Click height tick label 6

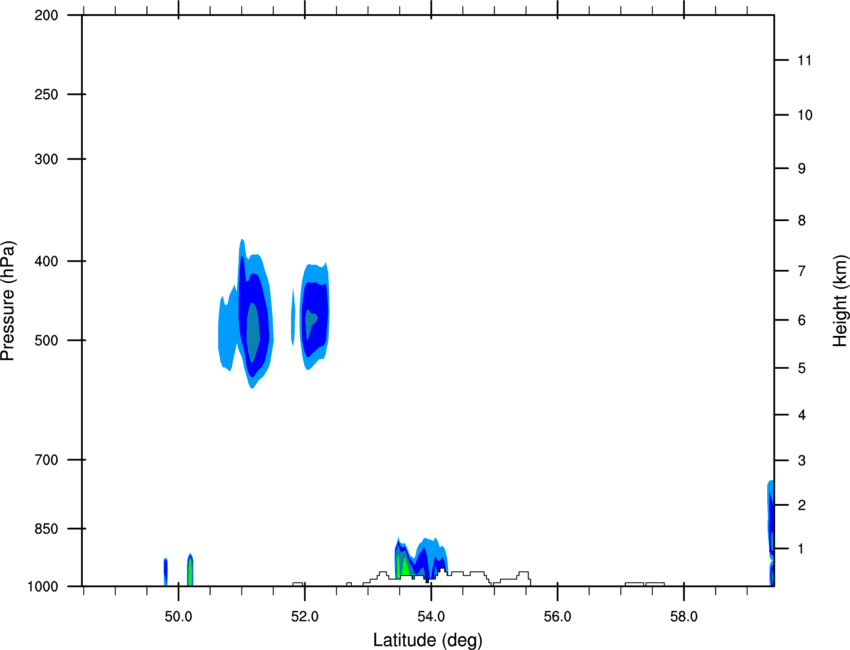(x=802, y=320)
